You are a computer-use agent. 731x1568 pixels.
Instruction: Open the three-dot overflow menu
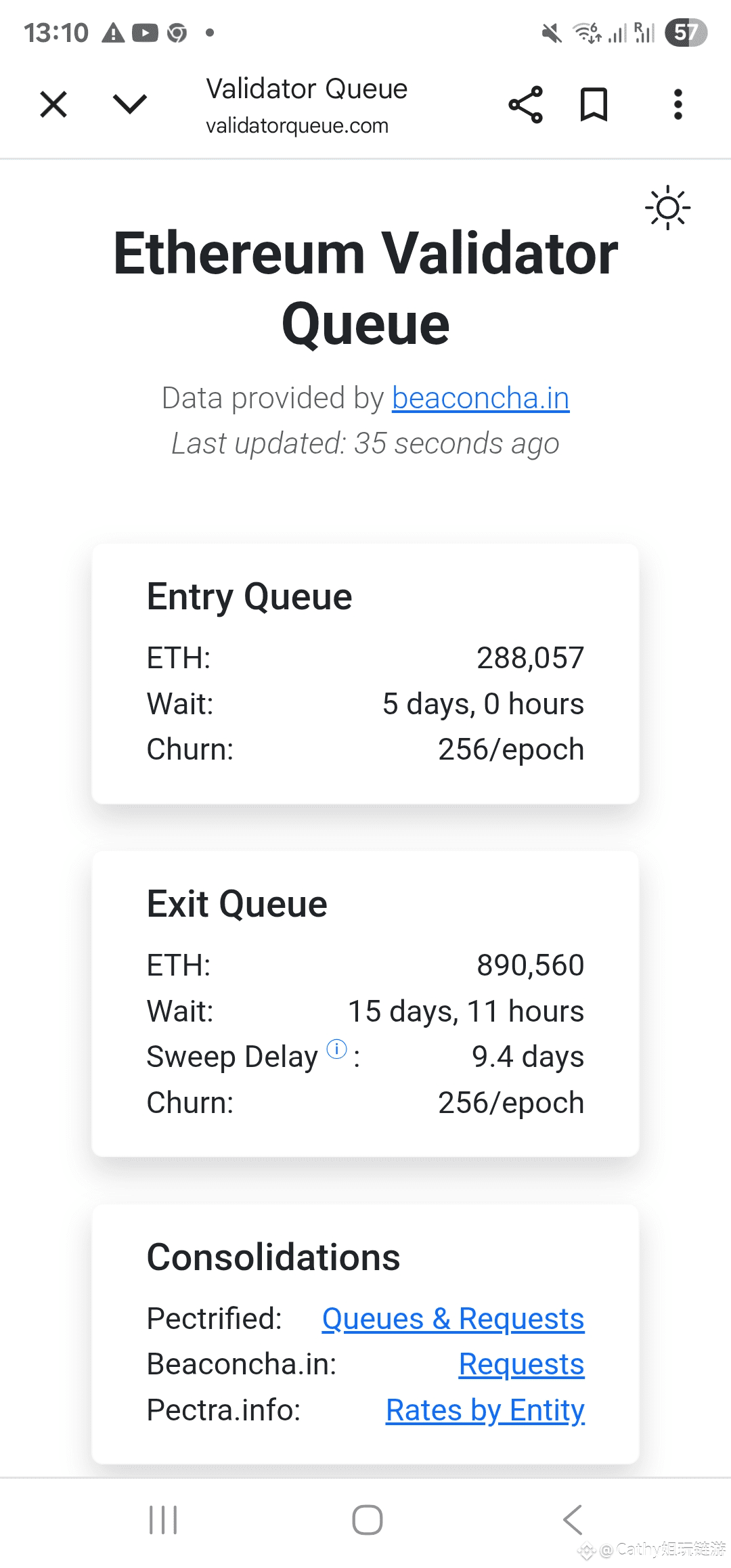678,105
